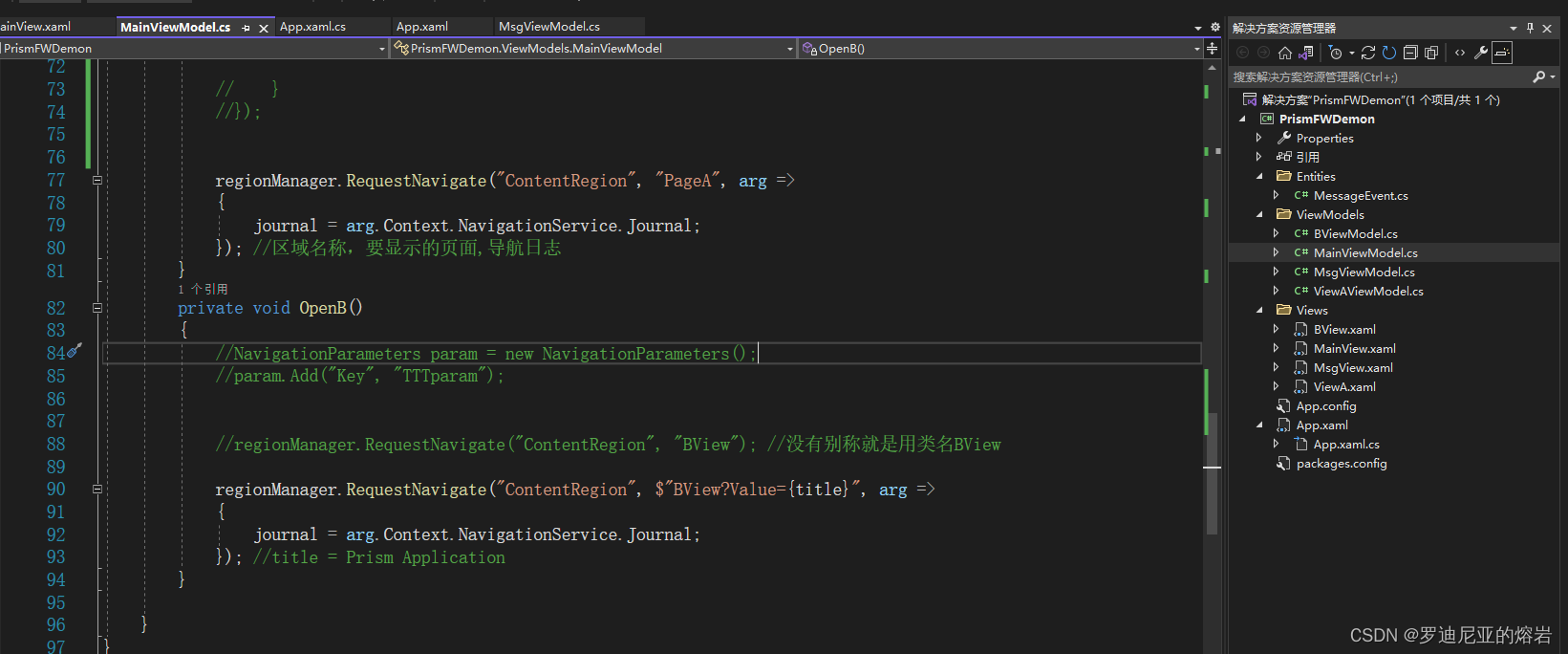Collapse the App.xaml node in tree
Image resolution: width=1568 pixels, height=654 pixels.
[x=1259, y=425]
